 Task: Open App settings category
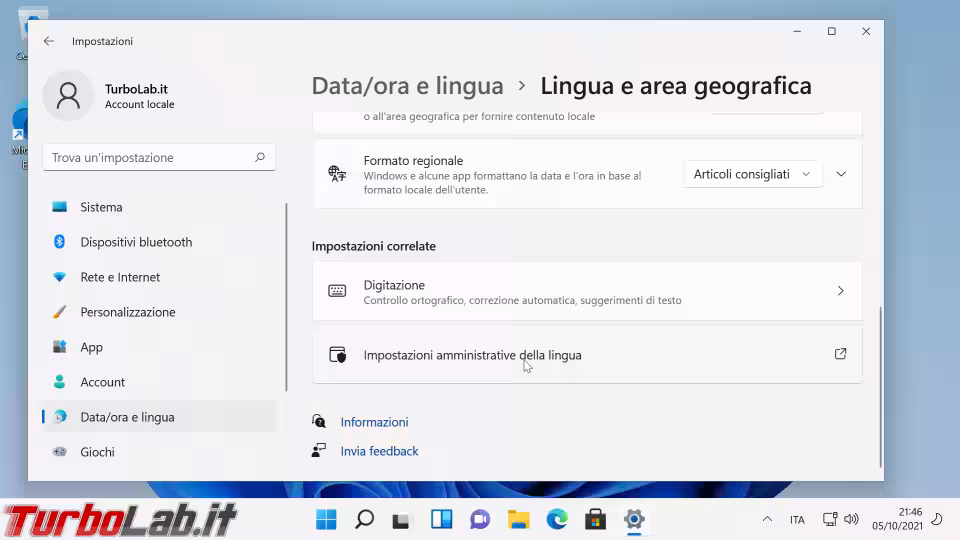(159, 347)
